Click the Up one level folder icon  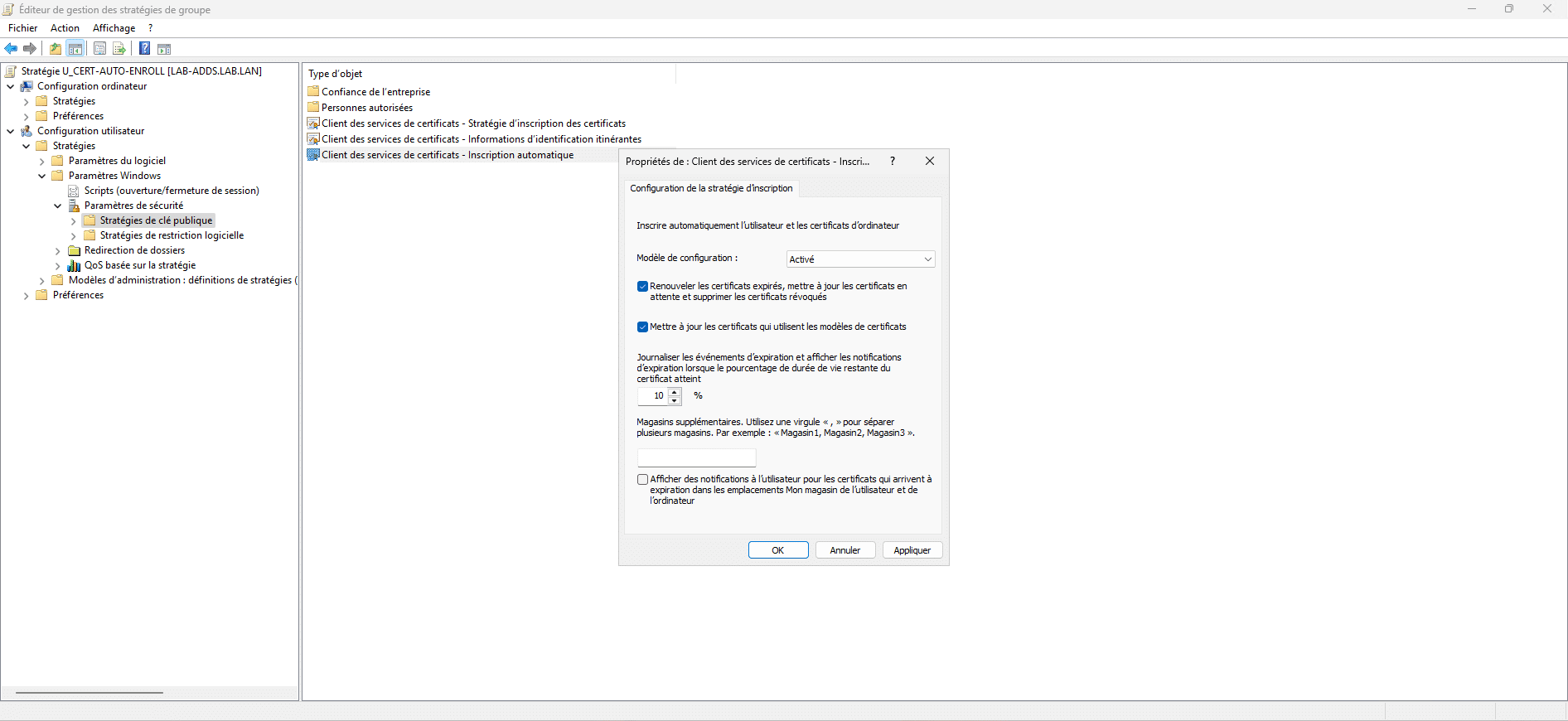[x=56, y=49]
